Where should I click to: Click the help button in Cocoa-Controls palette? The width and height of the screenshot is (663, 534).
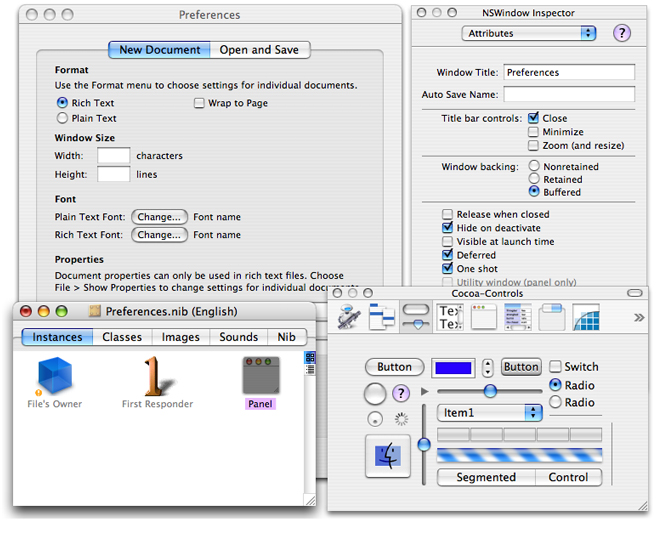[401, 393]
